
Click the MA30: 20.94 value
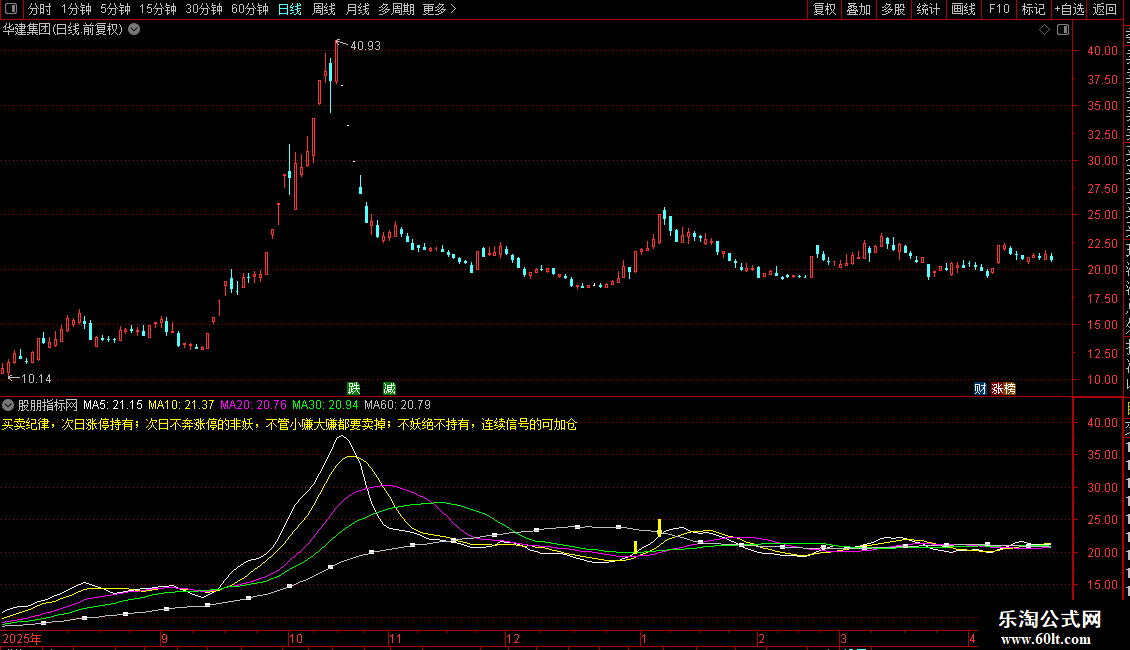click(x=325, y=405)
